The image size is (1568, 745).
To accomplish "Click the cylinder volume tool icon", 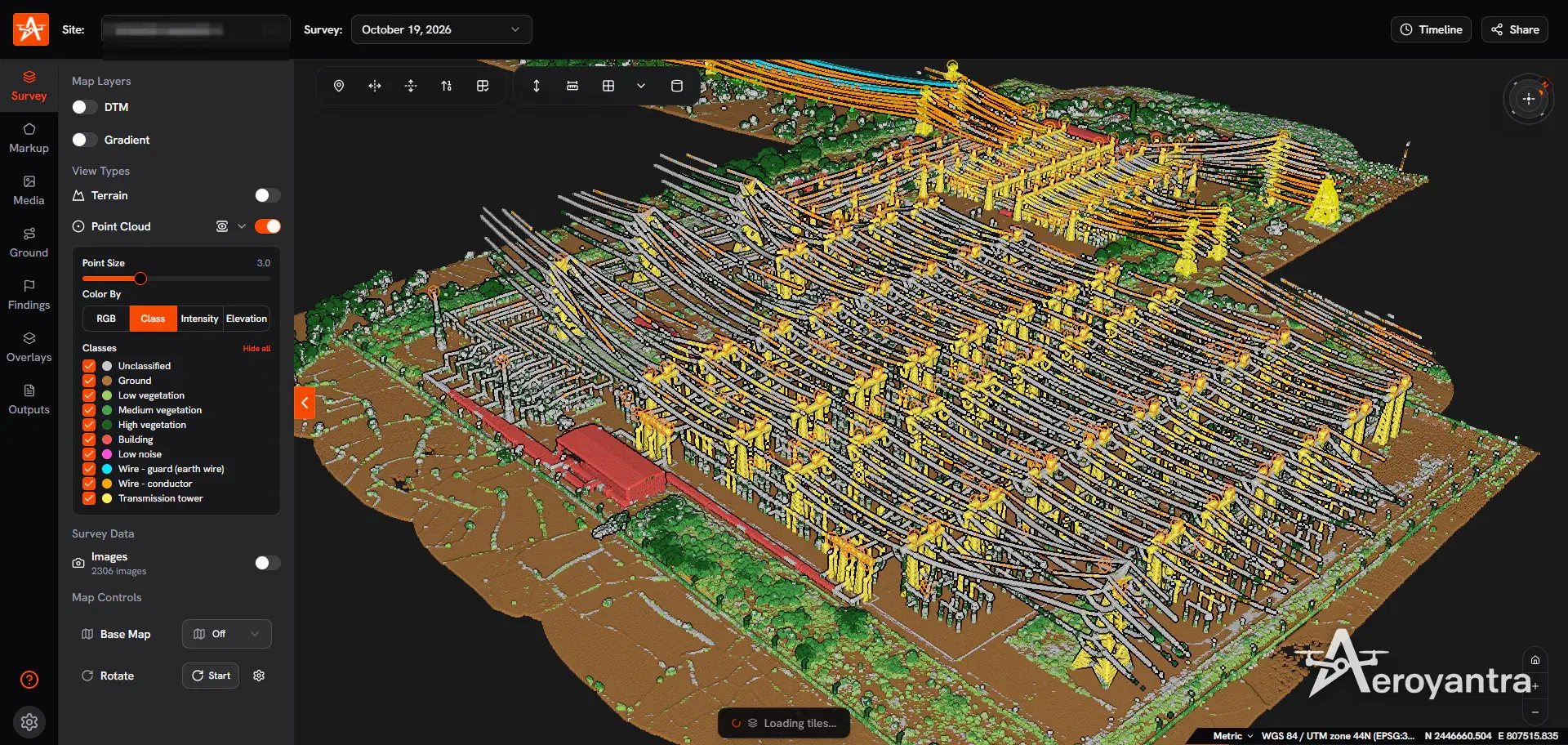I will click(677, 86).
